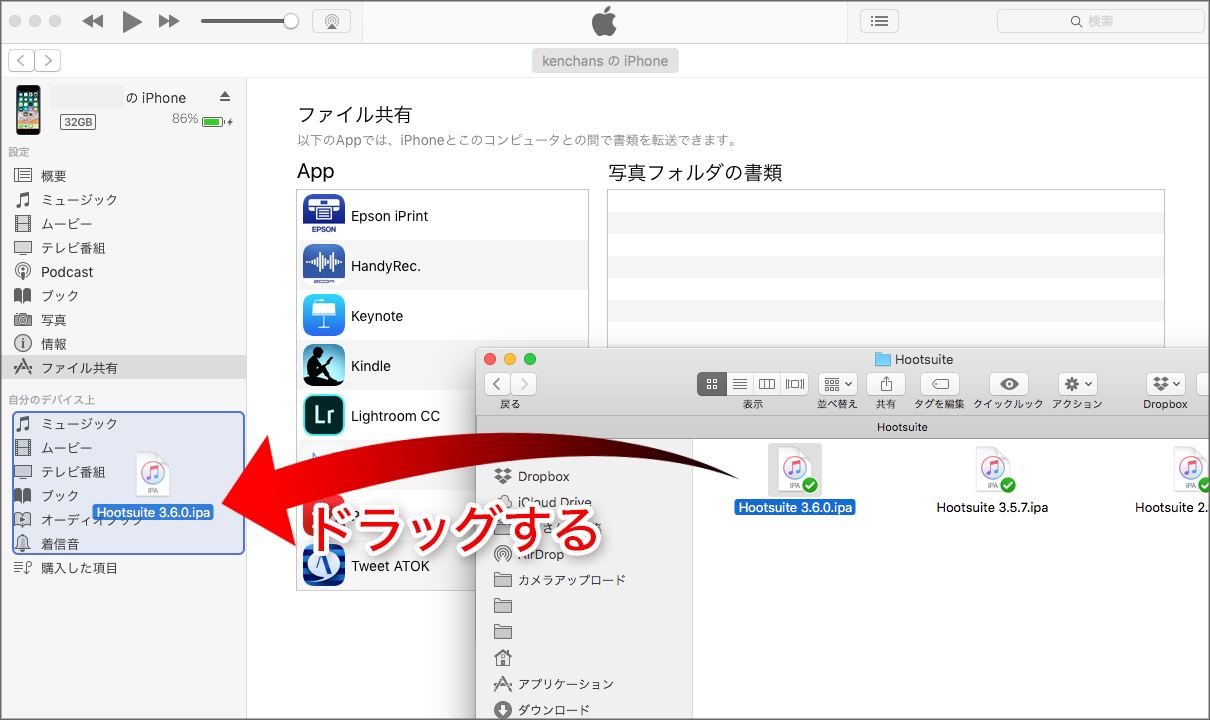This screenshot has height=720, width=1210.
Task: Eject the iPhone from the sidebar
Action: coord(225,96)
